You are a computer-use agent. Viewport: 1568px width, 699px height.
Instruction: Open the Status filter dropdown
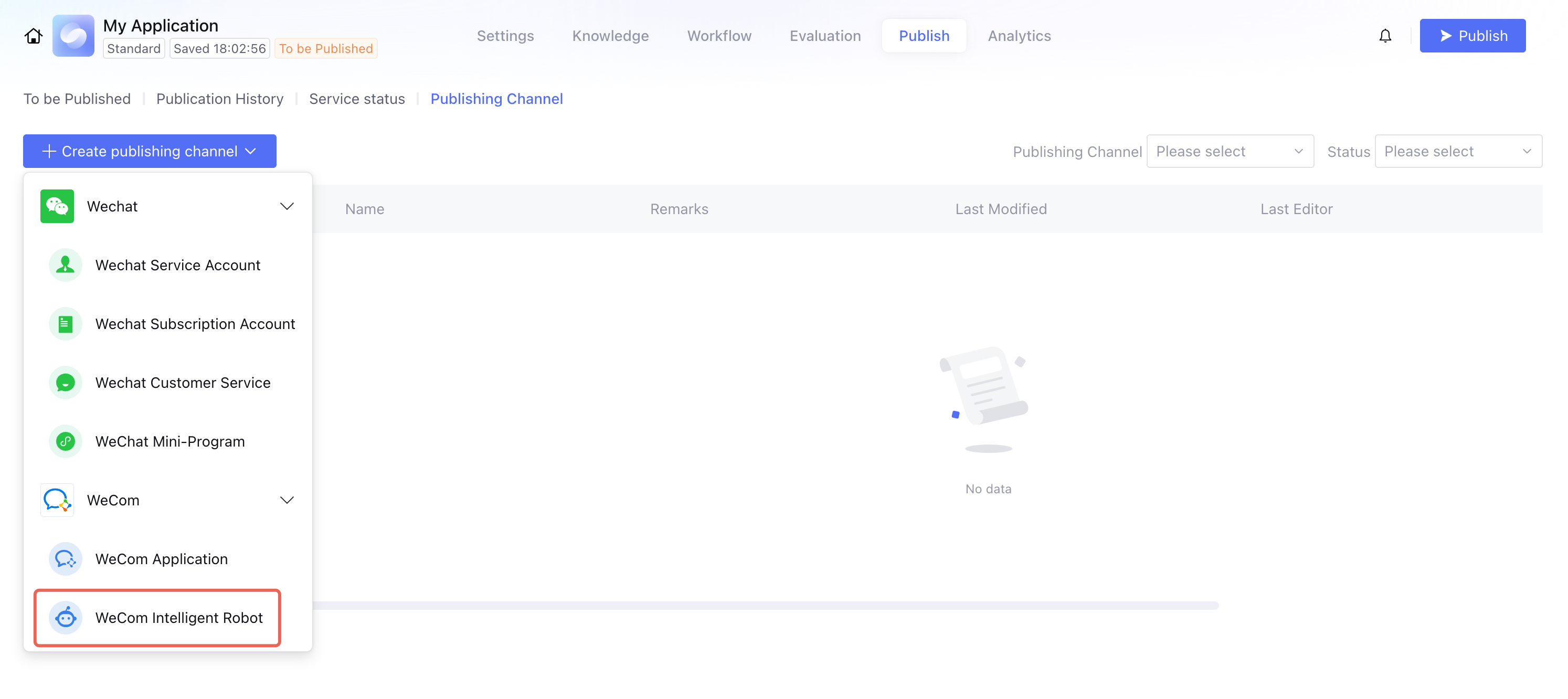point(1458,151)
